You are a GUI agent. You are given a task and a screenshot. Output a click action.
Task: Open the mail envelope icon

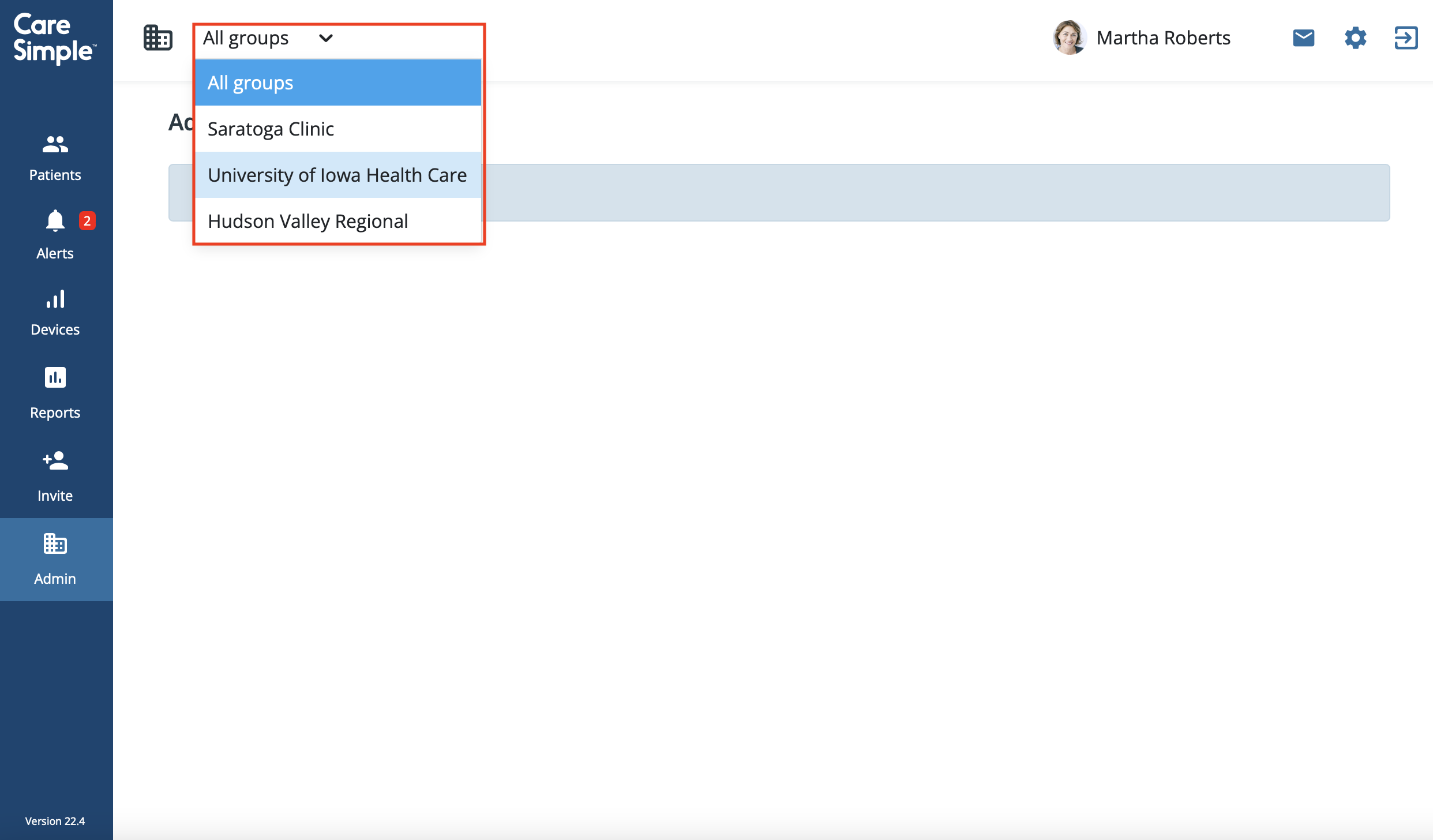(1303, 38)
